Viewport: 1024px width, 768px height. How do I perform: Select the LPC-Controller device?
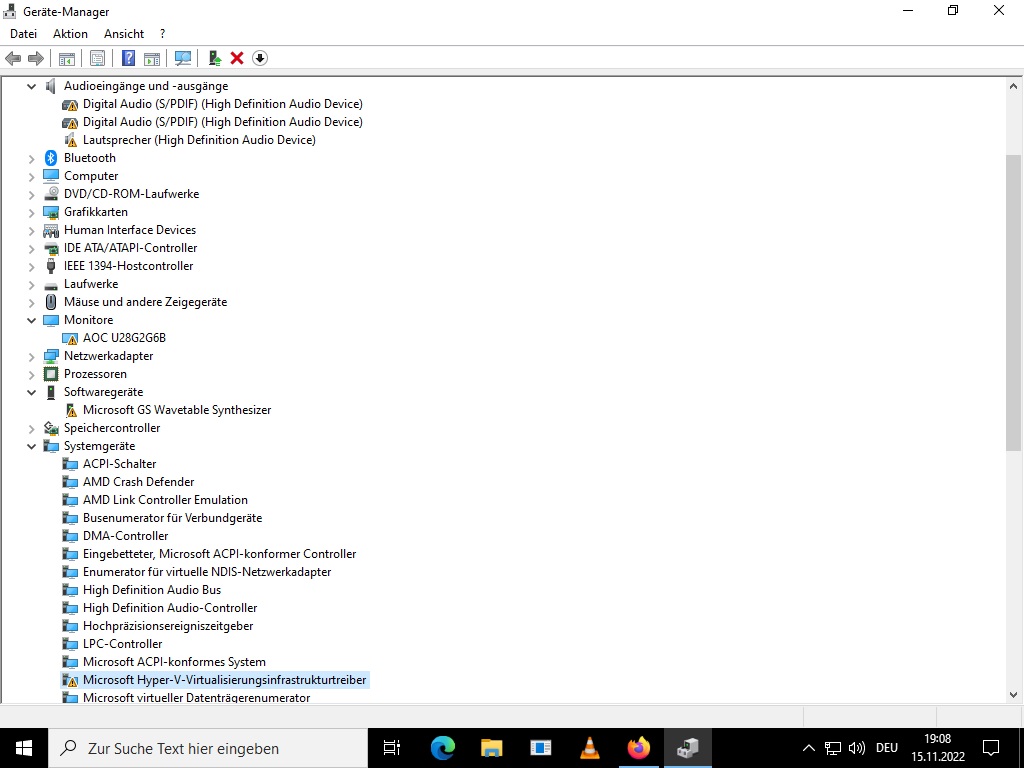[122, 644]
